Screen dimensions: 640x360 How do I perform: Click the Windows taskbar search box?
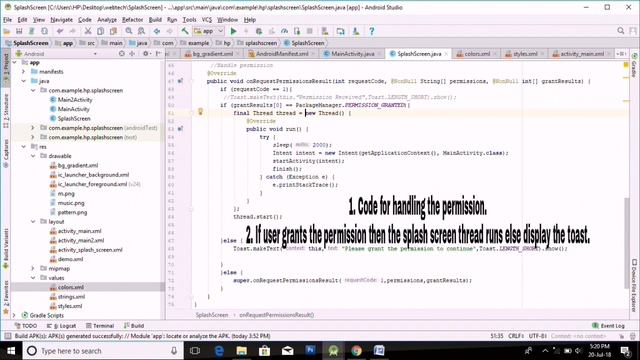(x=102, y=351)
